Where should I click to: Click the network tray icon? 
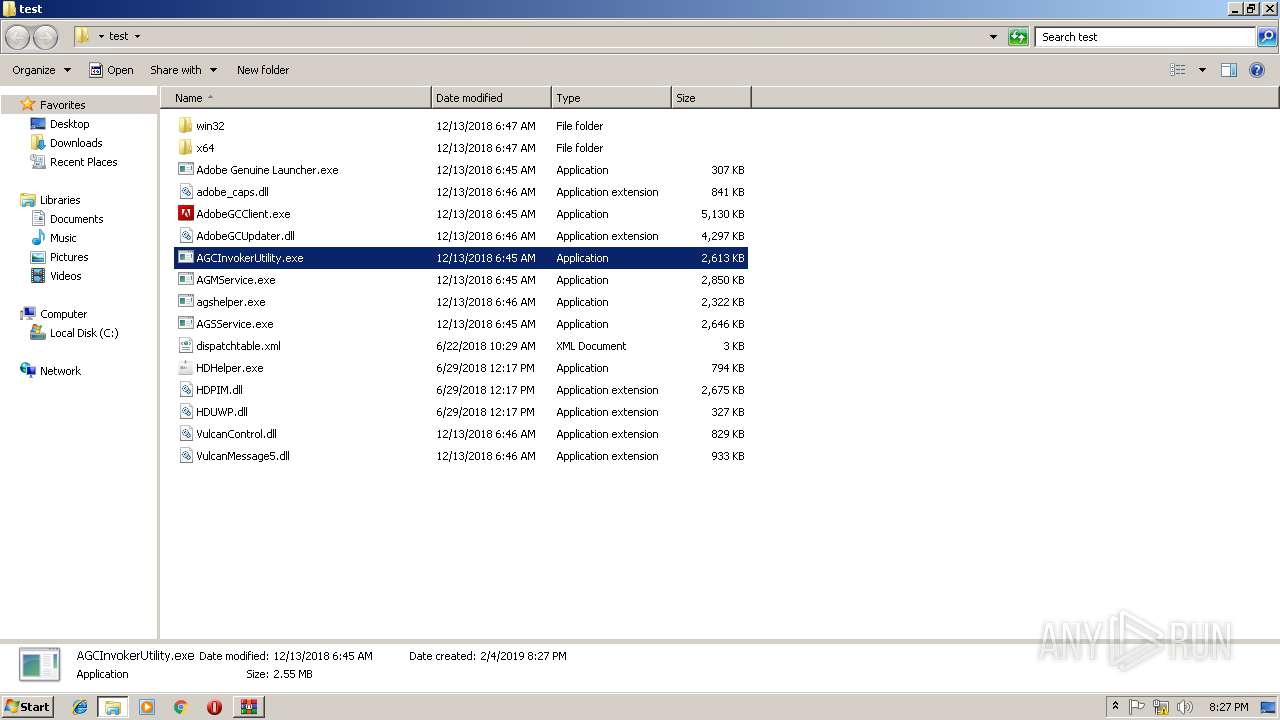click(1161, 707)
